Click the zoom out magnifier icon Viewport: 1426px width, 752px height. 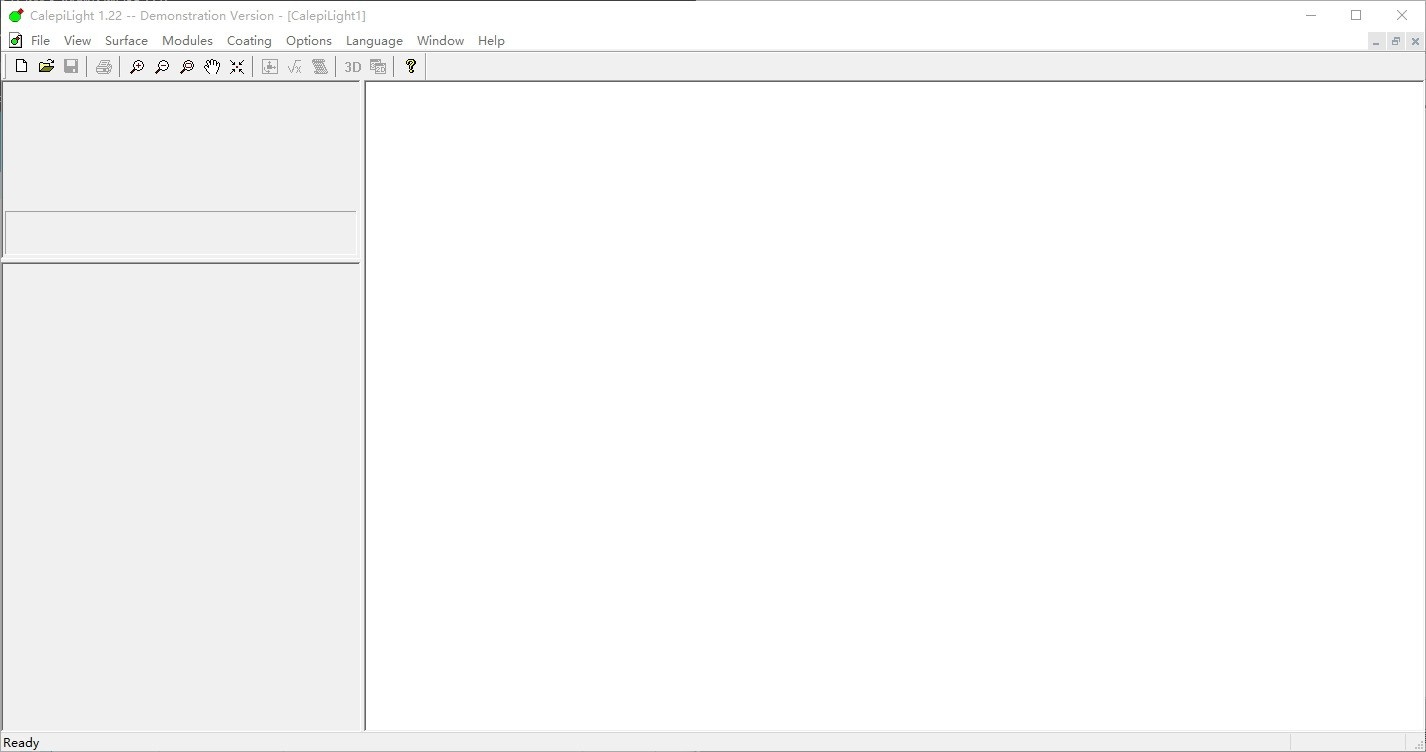click(x=162, y=67)
